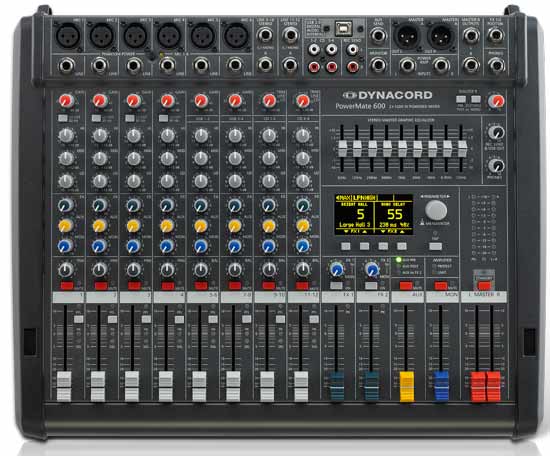Viewport: 550px width, 456px height.
Task: Click the Large Hall effect display screen
Action: tap(374, 215)
